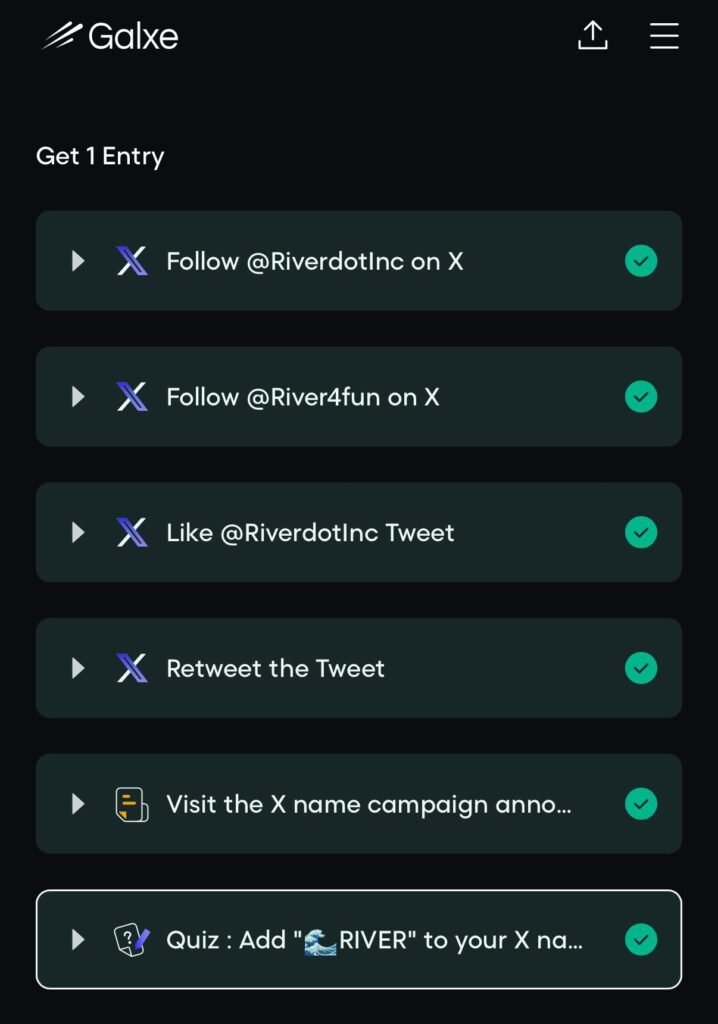Click green checkmark on Follow @RiverdotInc

coord(641,262)
